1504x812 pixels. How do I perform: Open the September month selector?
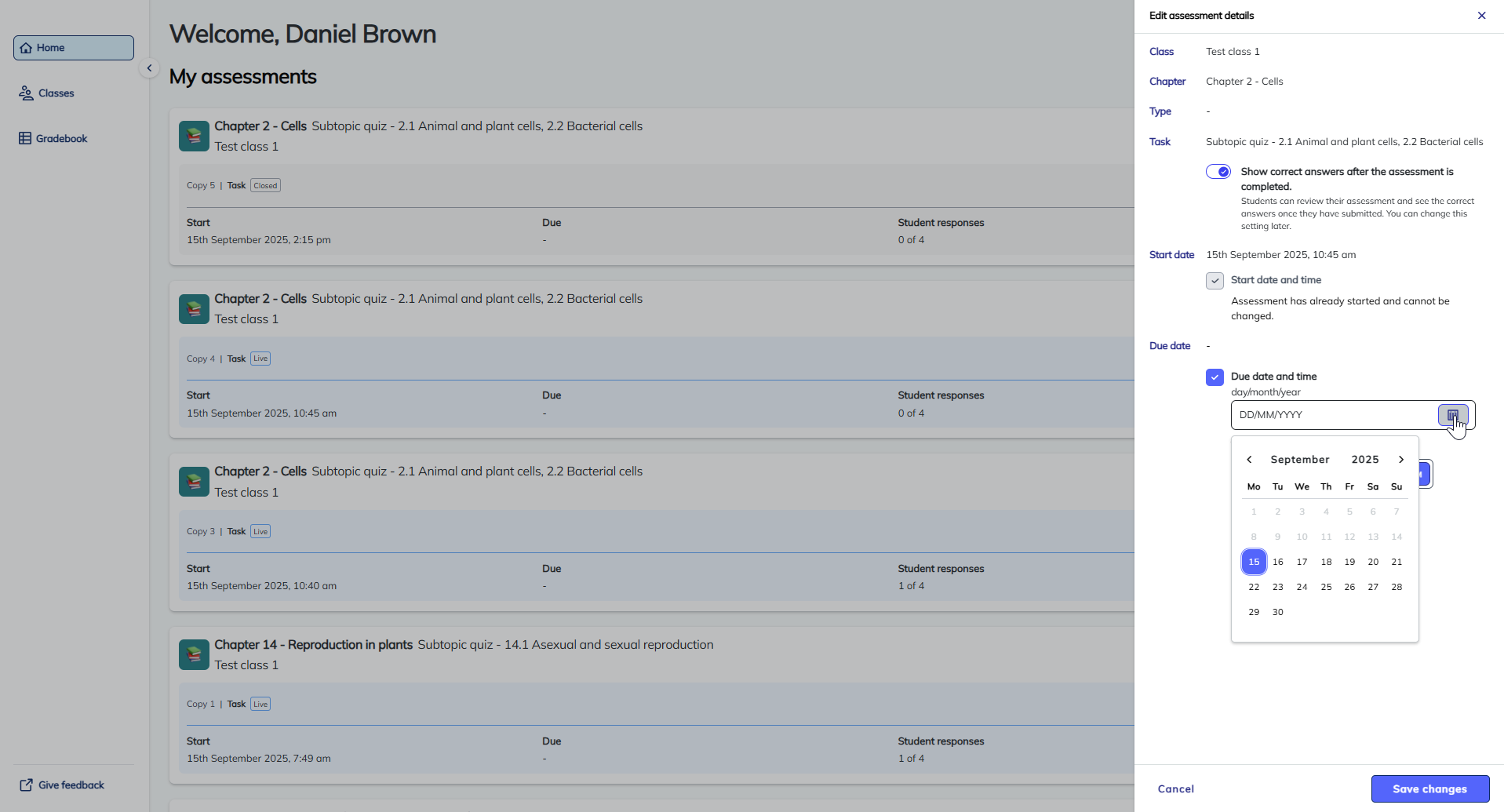[x=1300, y=460]
